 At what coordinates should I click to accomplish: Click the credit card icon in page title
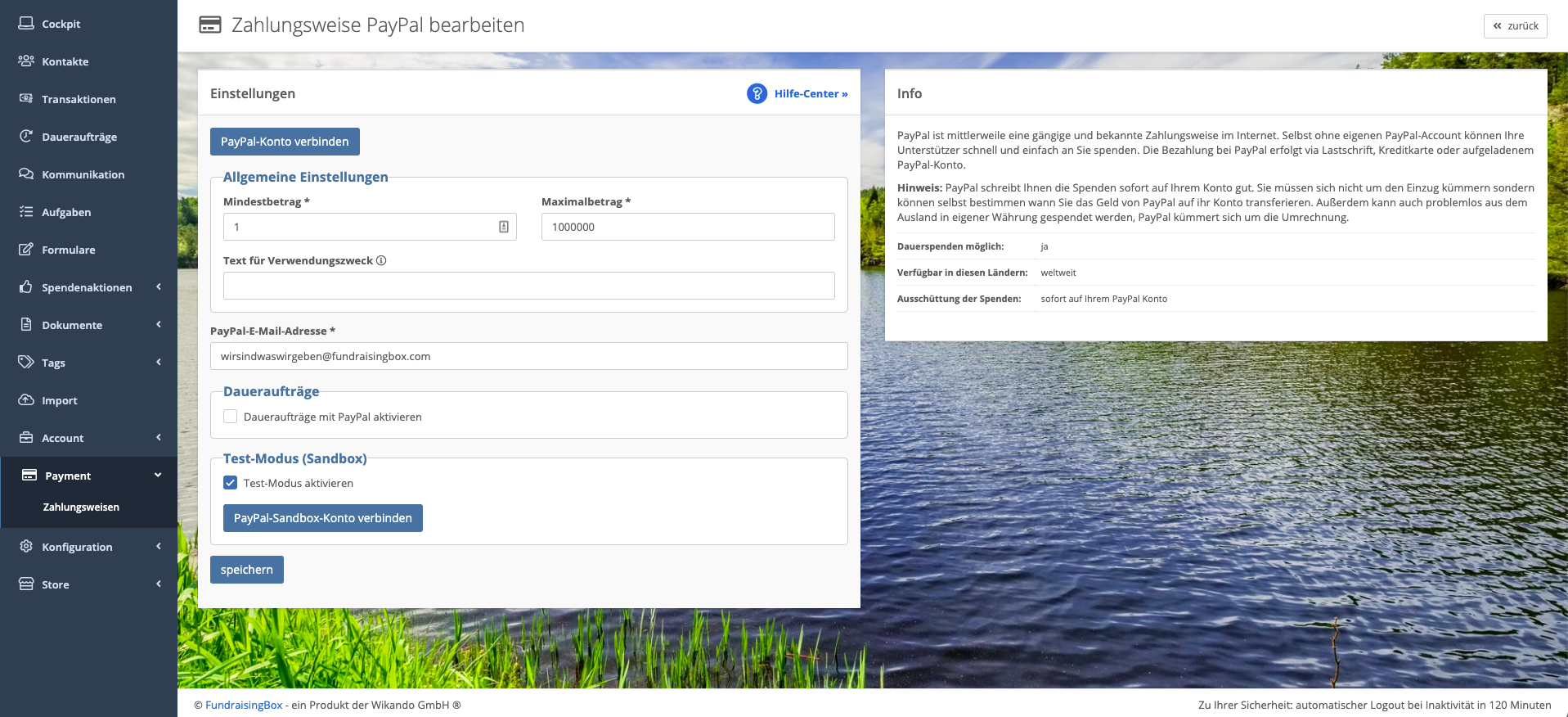(x=210, y=25)
